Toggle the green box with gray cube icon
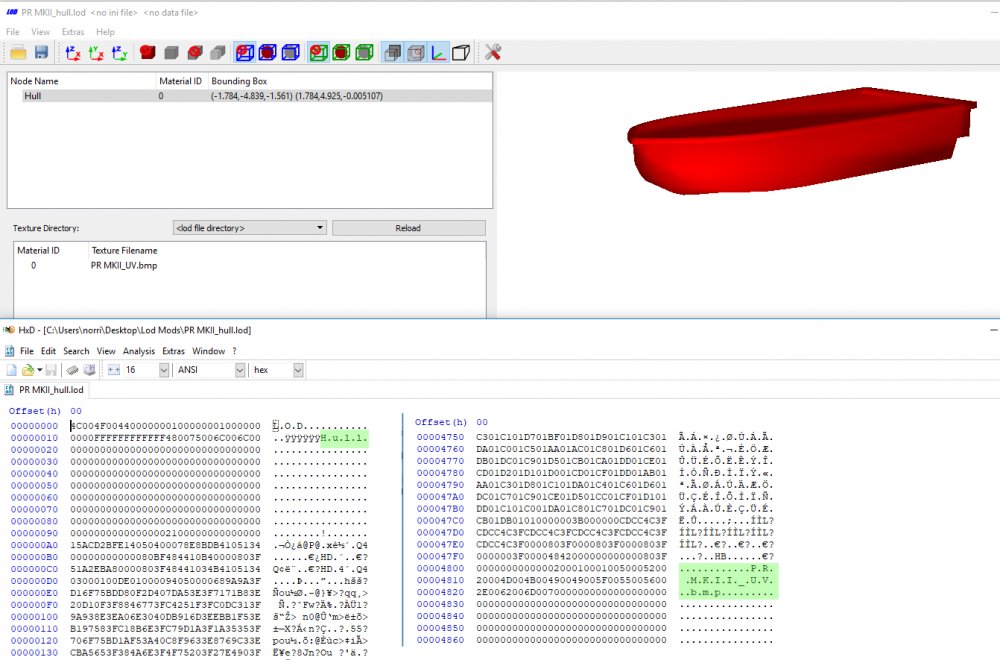 [364, 52]
